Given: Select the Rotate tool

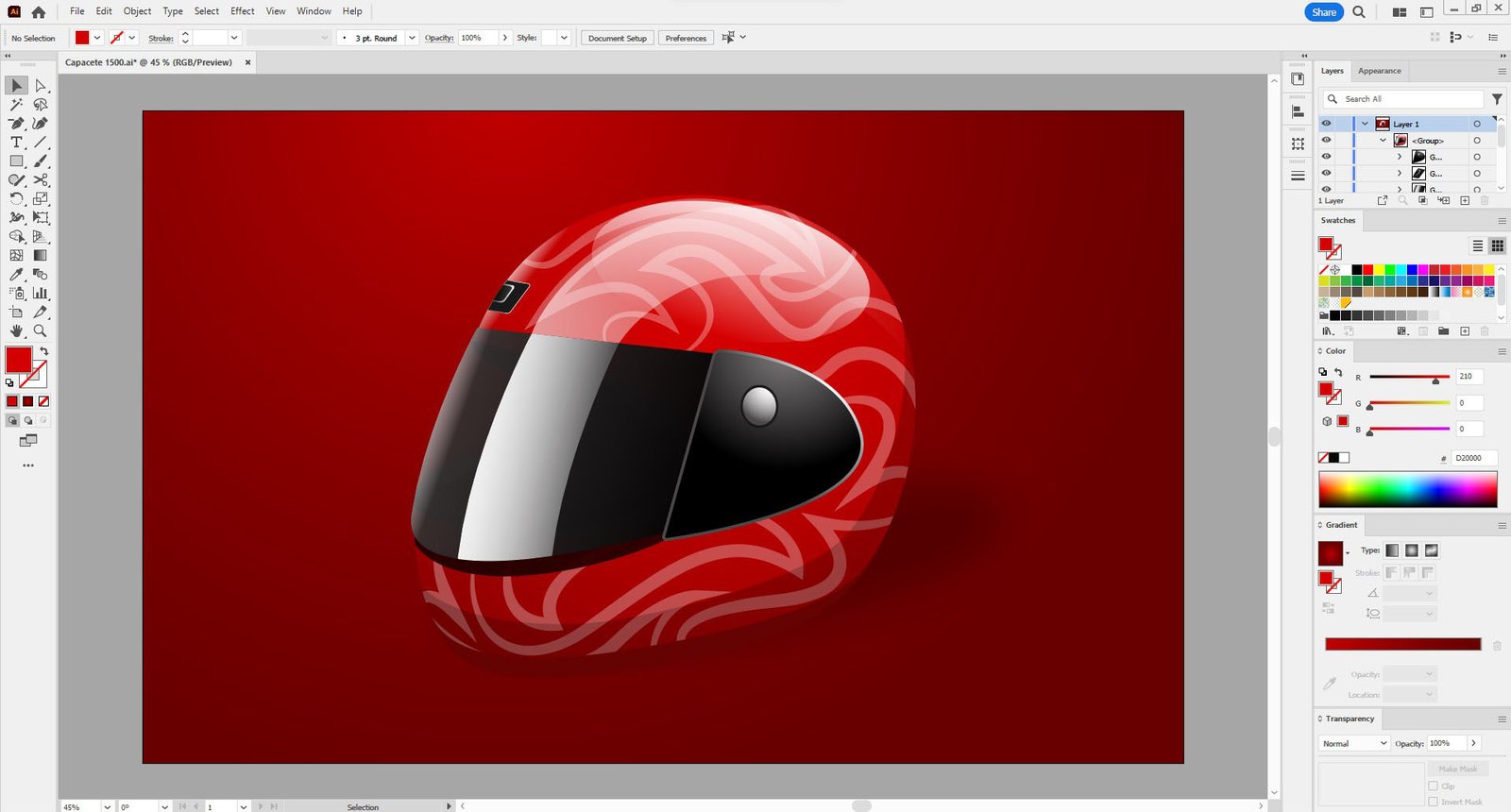Looking at the screenshot, I should [16, 199].
